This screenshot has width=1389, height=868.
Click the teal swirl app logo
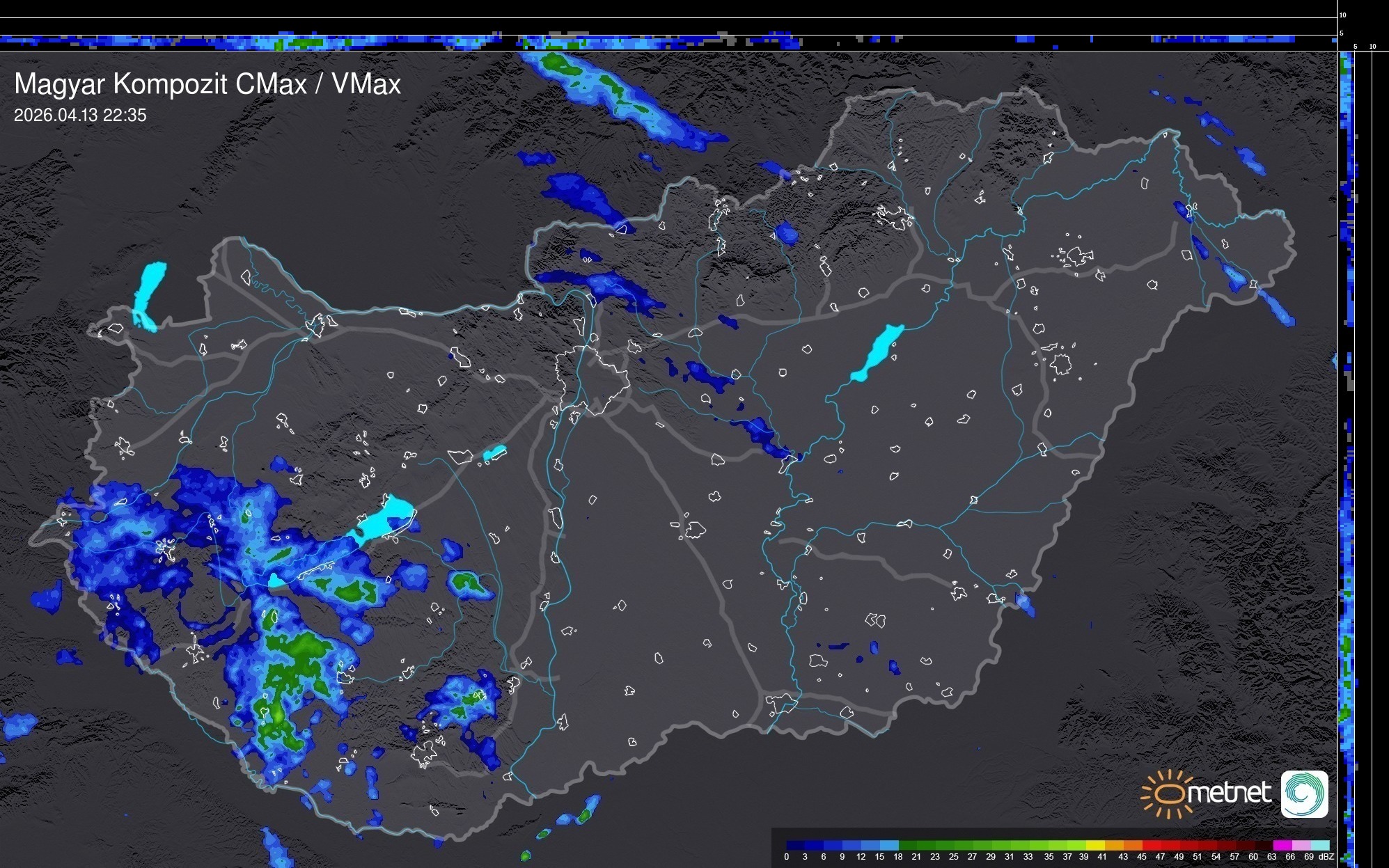[1304, 794]
